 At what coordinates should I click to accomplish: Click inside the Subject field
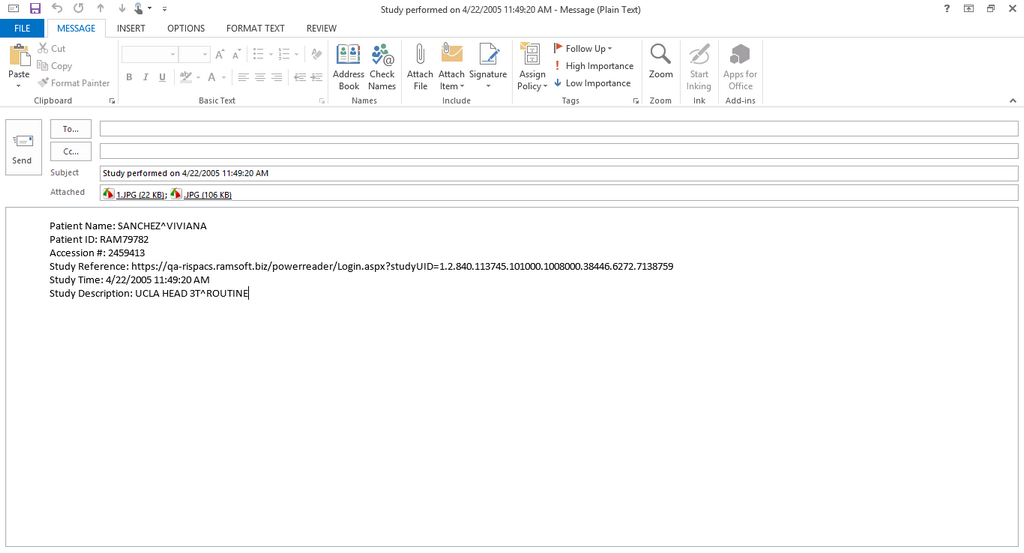[x=558, y=173]
